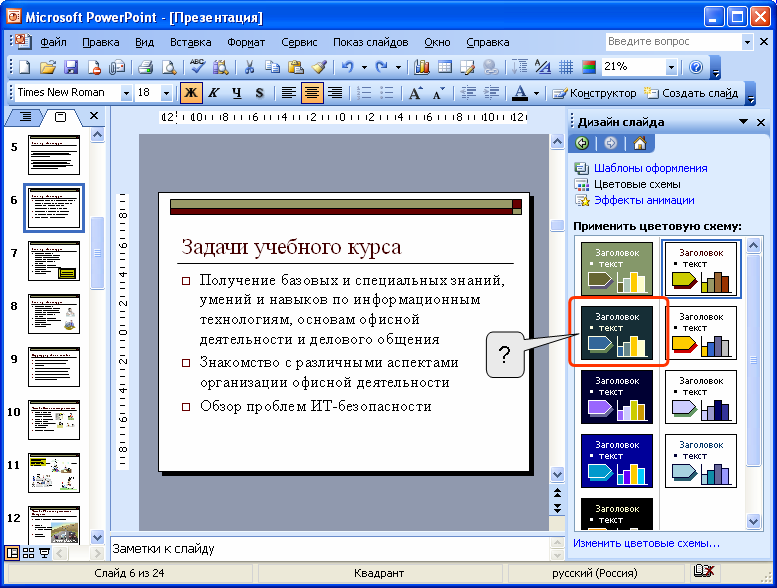Toggle text Shadow (S)
This screenshot has width=777, height=588.
(260, 93)
